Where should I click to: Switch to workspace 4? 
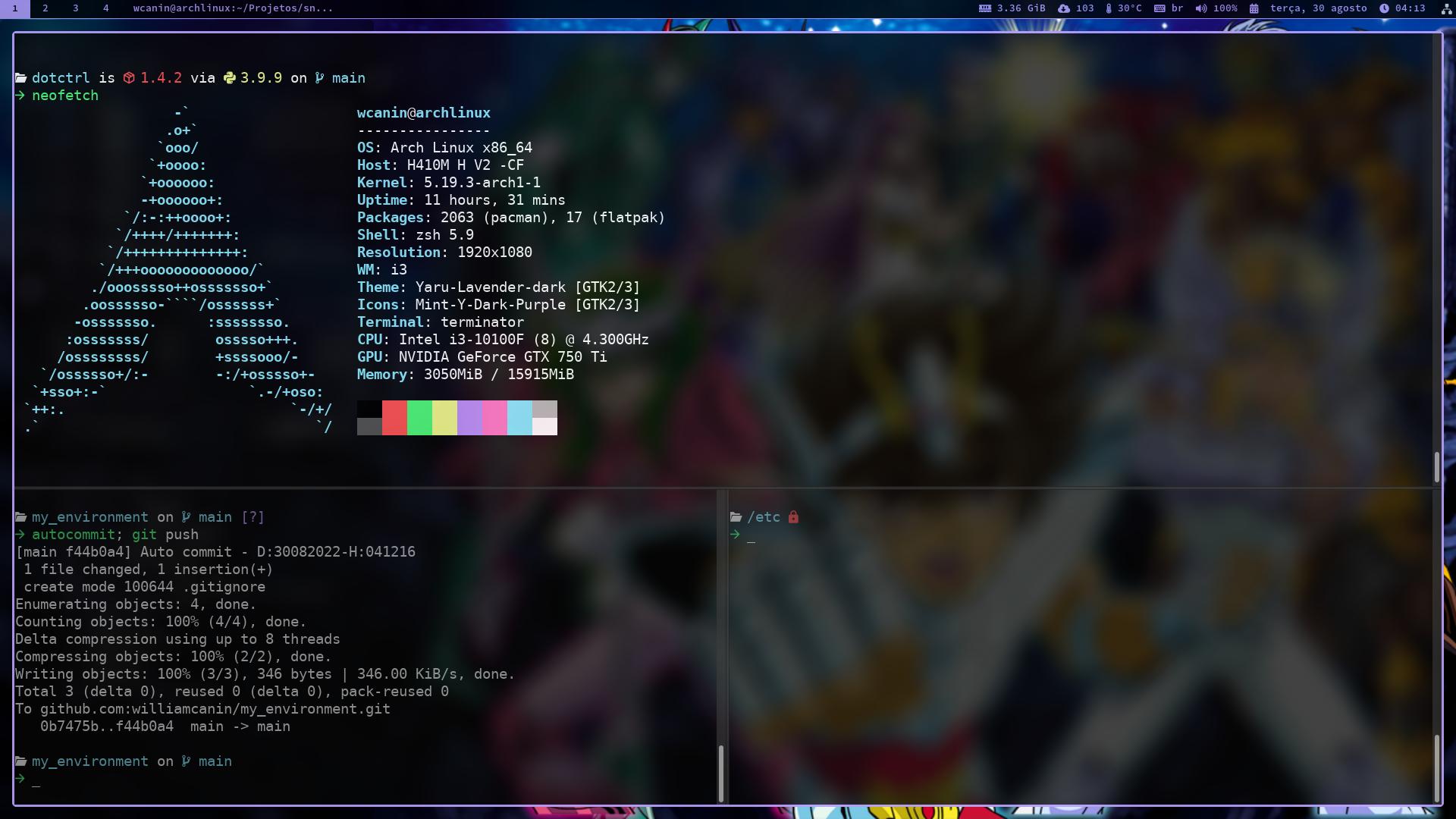105,8
